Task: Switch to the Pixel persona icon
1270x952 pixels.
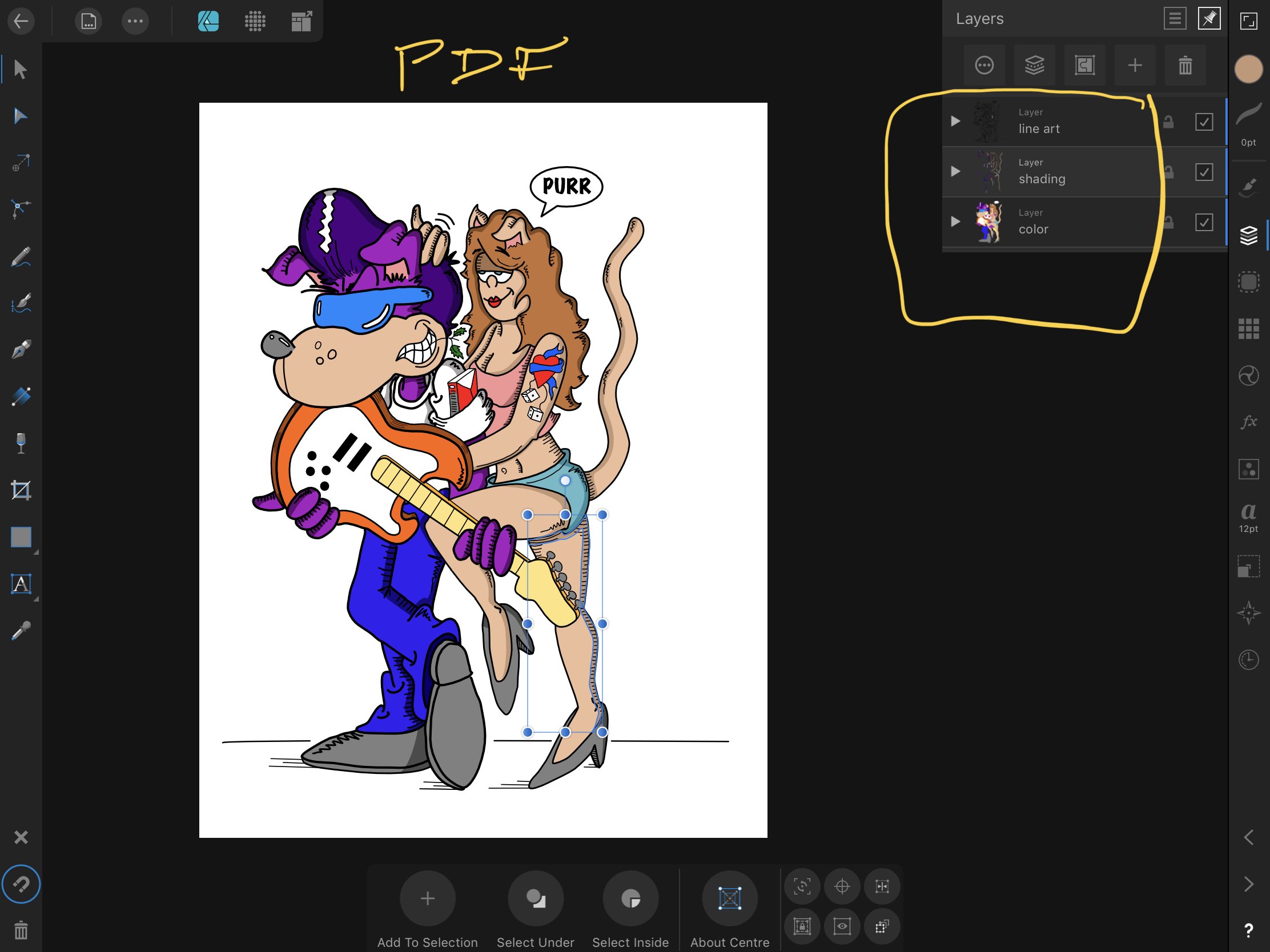Action: click(x=255, y=21)
